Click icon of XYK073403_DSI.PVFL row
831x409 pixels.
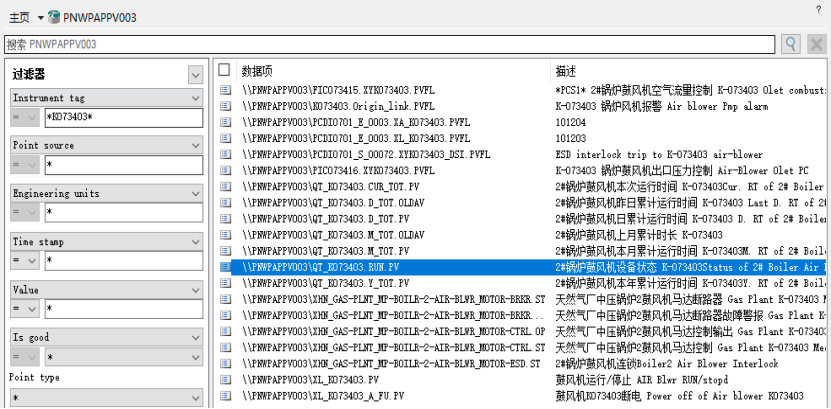point(226,155)
